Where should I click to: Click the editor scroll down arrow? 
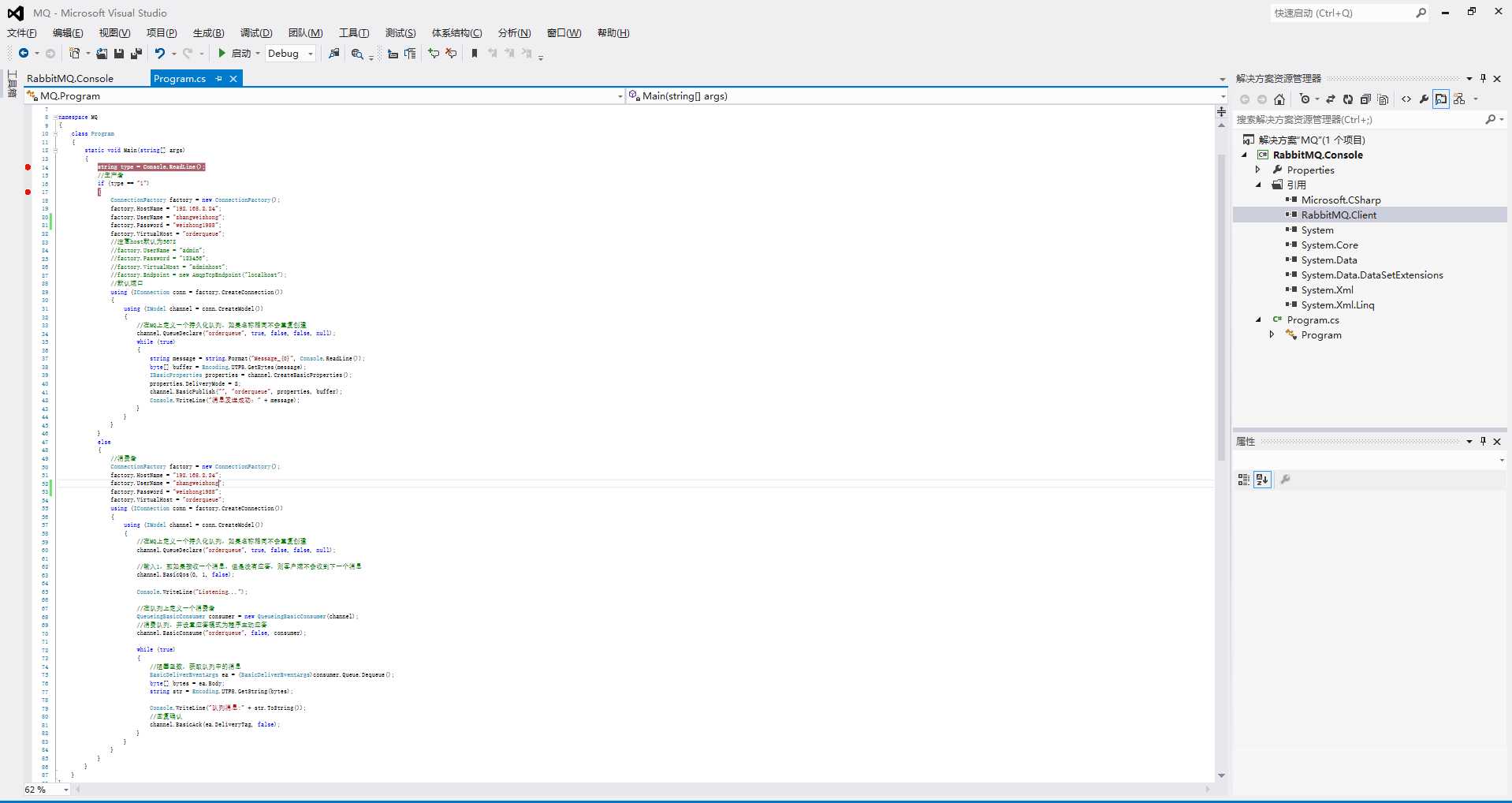click(x=1221, y=776)
